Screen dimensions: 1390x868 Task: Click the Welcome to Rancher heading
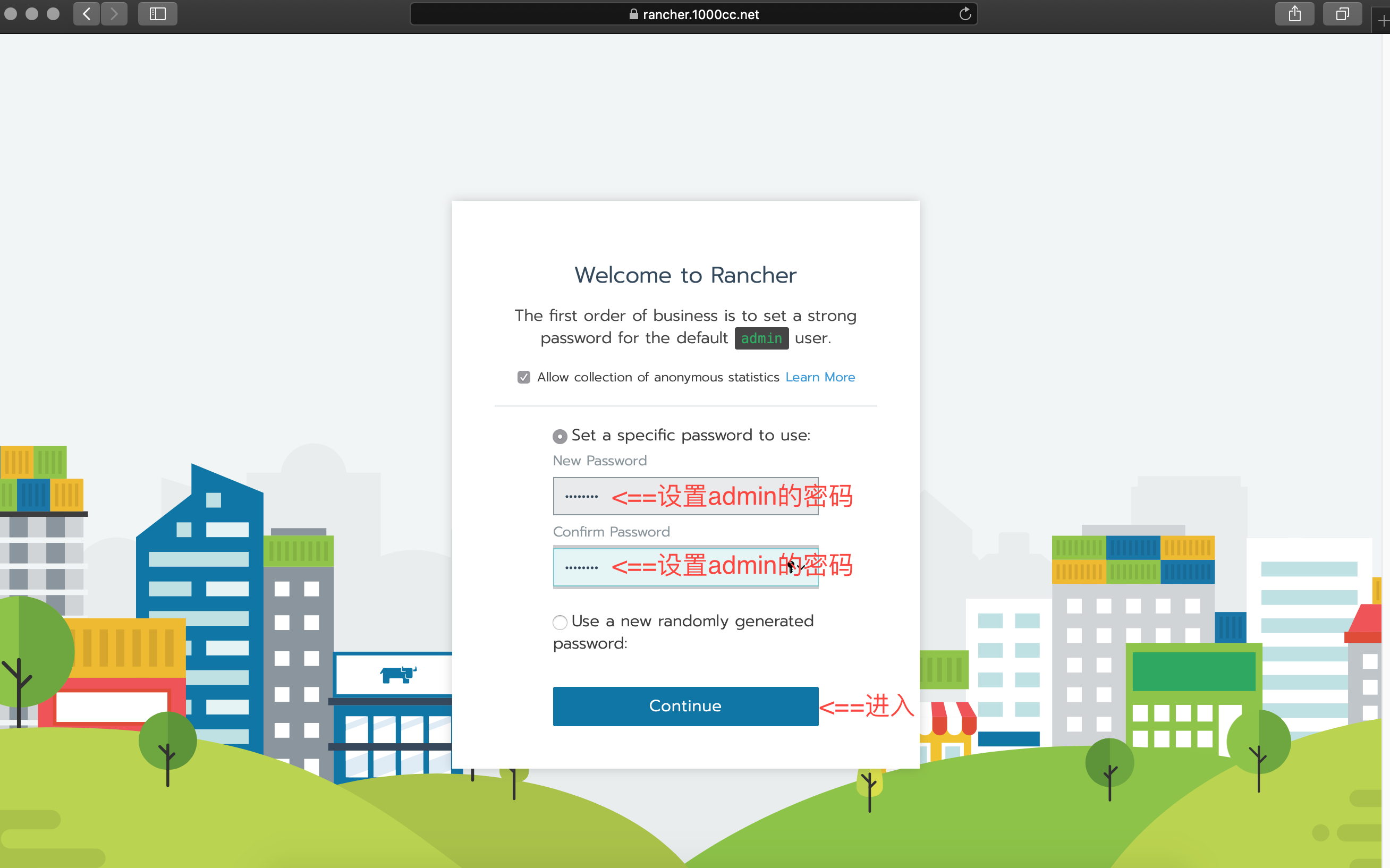click(x=685, y=275)
